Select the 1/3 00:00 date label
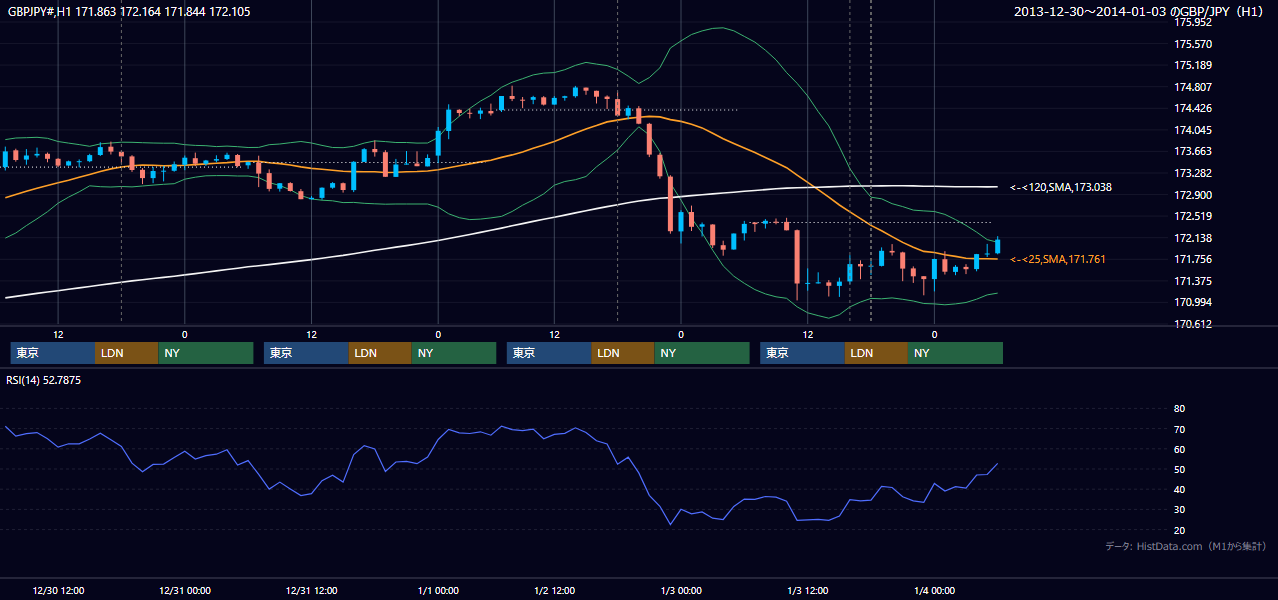 pos(681,590)
